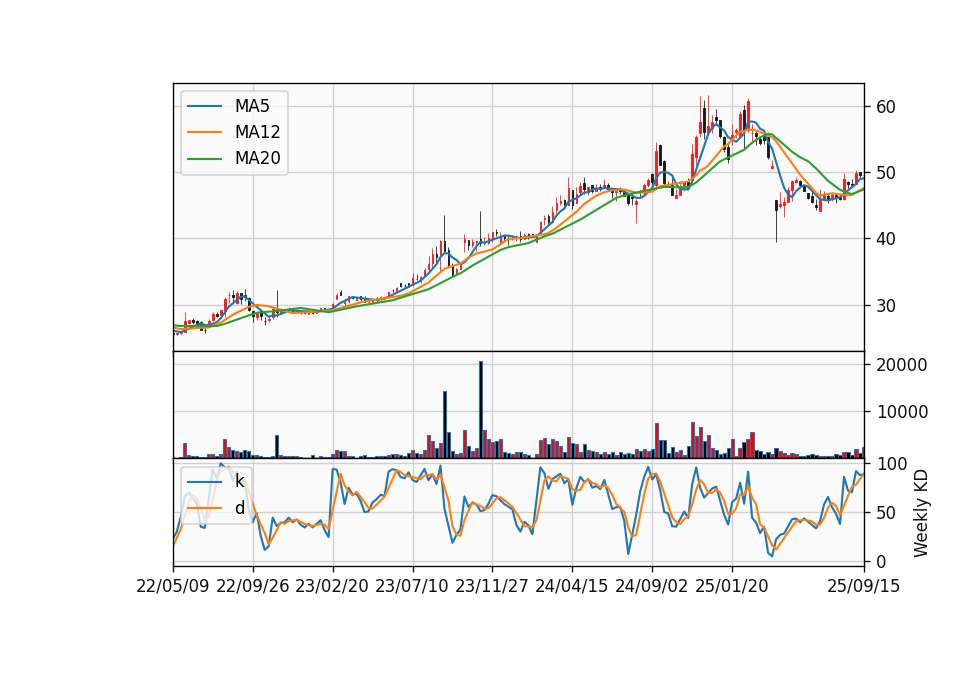Image resolution: width=960 pixels, height=690 pixels.
Task: Click the KD axis value 100
Action: (892, 464)
